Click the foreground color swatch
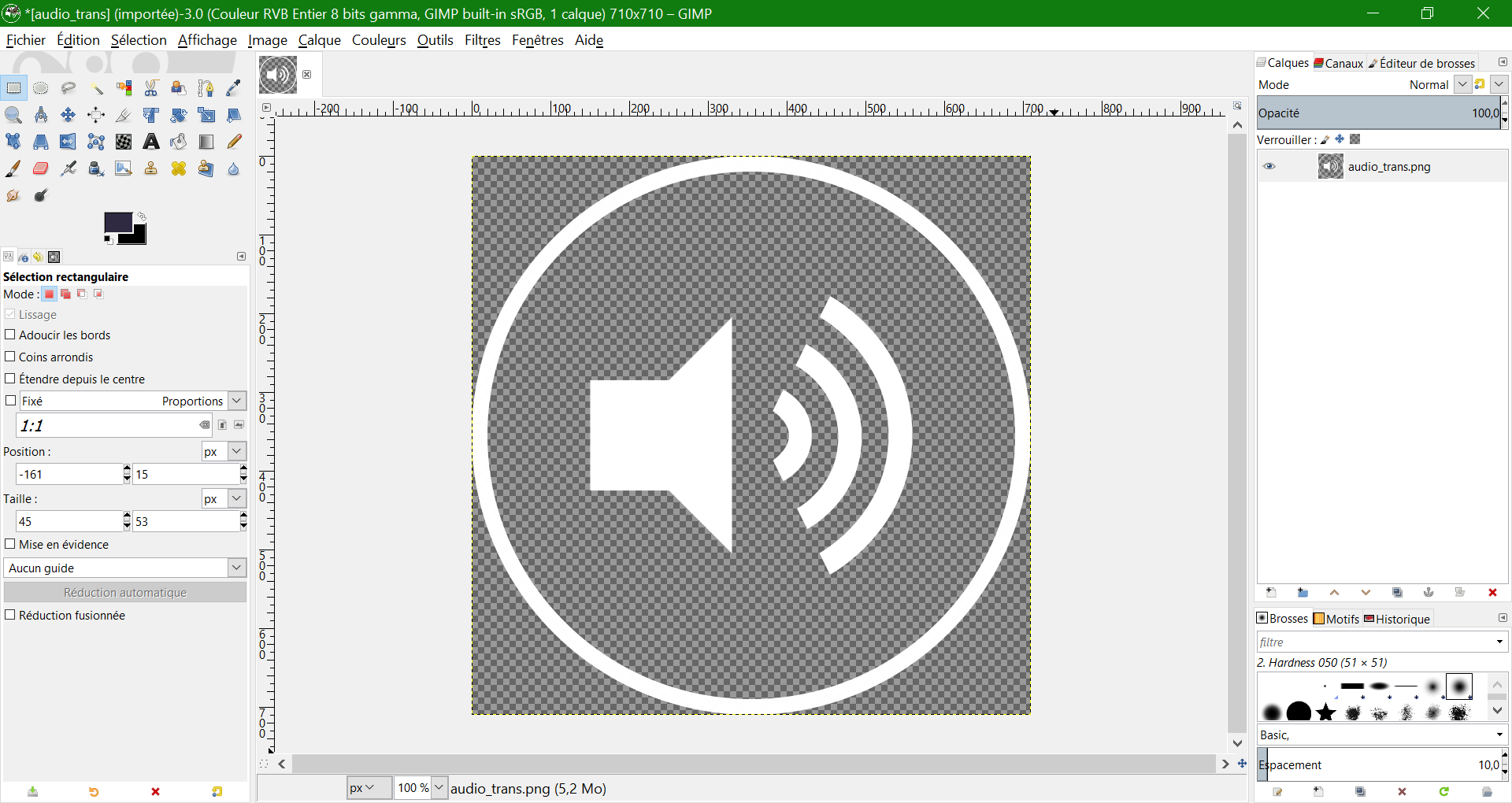Screen dimensions: 1512x803 (117, 223)
